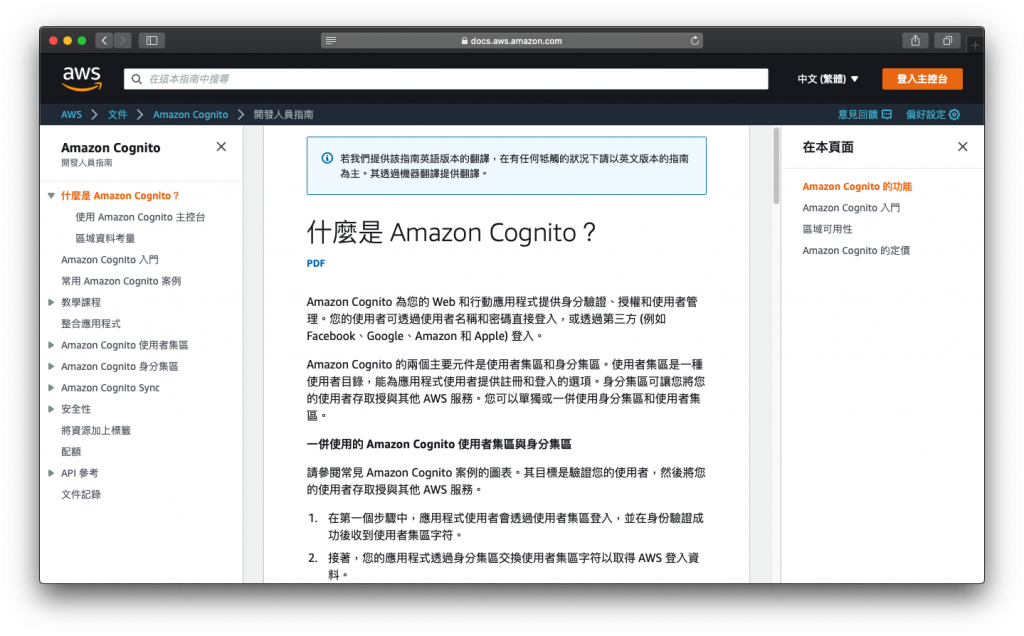This screenshot has height=636, width=1024.
Task: Click the info icon in translation notice
Action: (327, 158)
